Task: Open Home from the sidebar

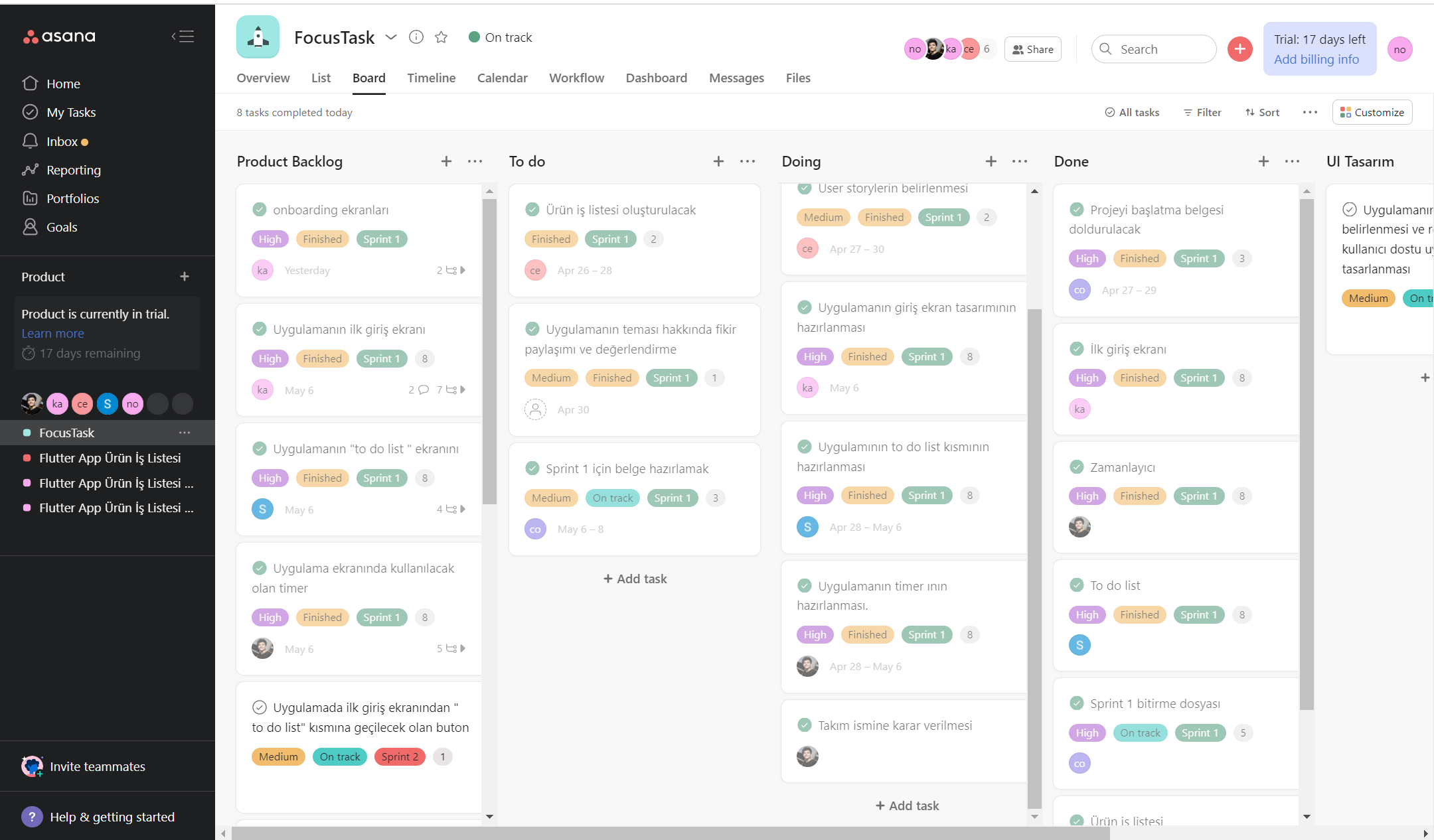Action: (x=63, y=83)
